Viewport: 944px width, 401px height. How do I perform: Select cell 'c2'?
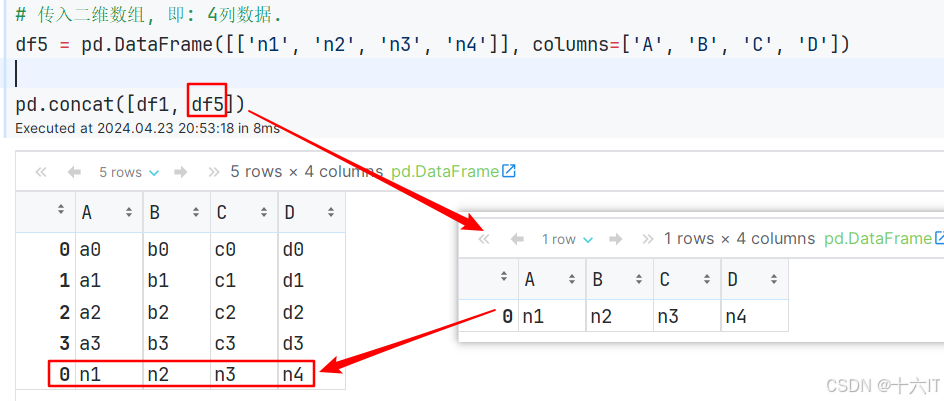click(x=244, y=312)
